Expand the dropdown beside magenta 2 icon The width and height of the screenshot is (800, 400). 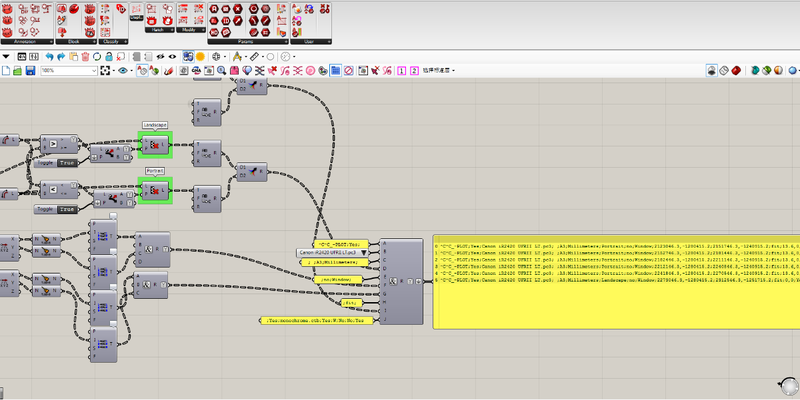439,72
